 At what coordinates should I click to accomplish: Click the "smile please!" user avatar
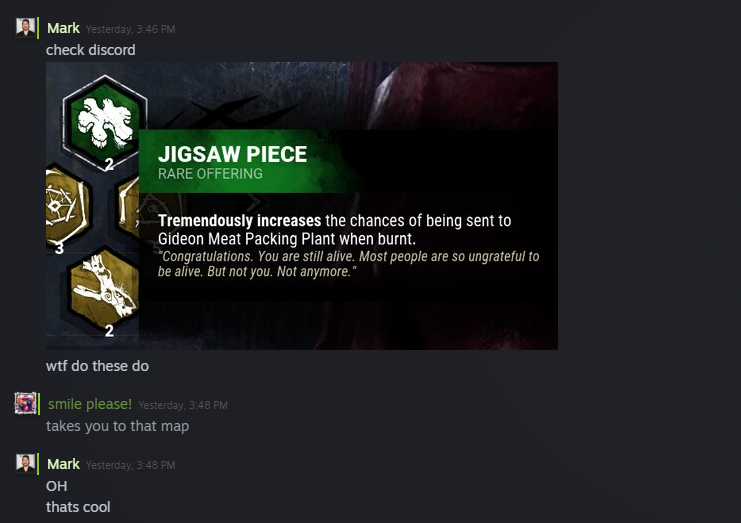point(25,403)
